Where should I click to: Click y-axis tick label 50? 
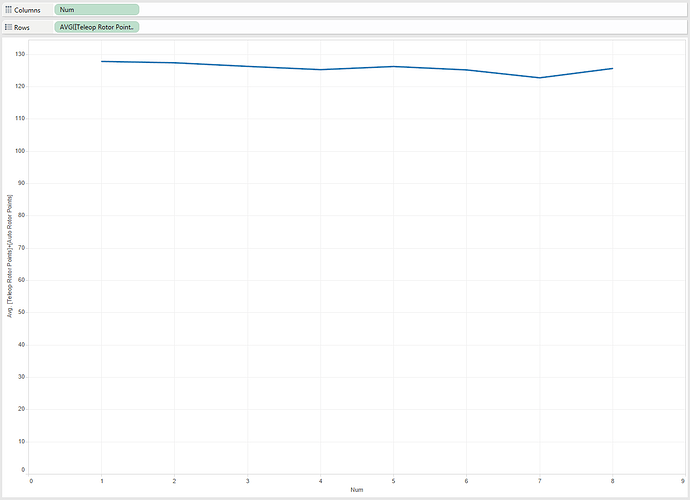(21, 312)
